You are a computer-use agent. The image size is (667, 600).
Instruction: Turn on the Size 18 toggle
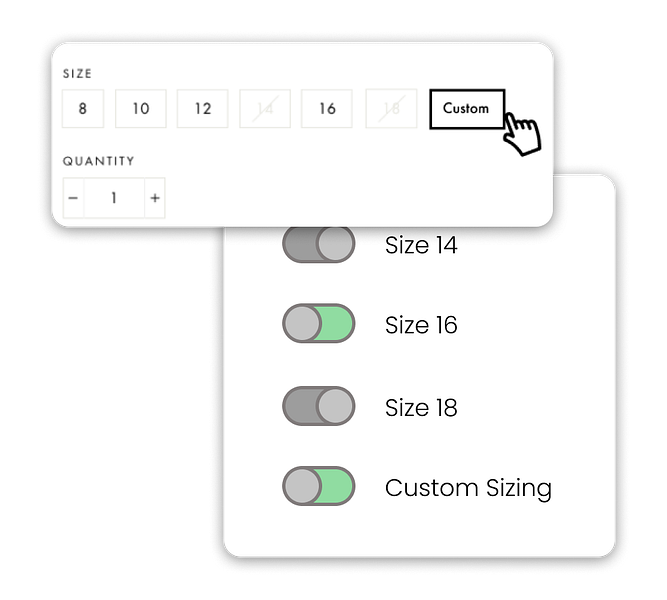(x=319, y=406)
